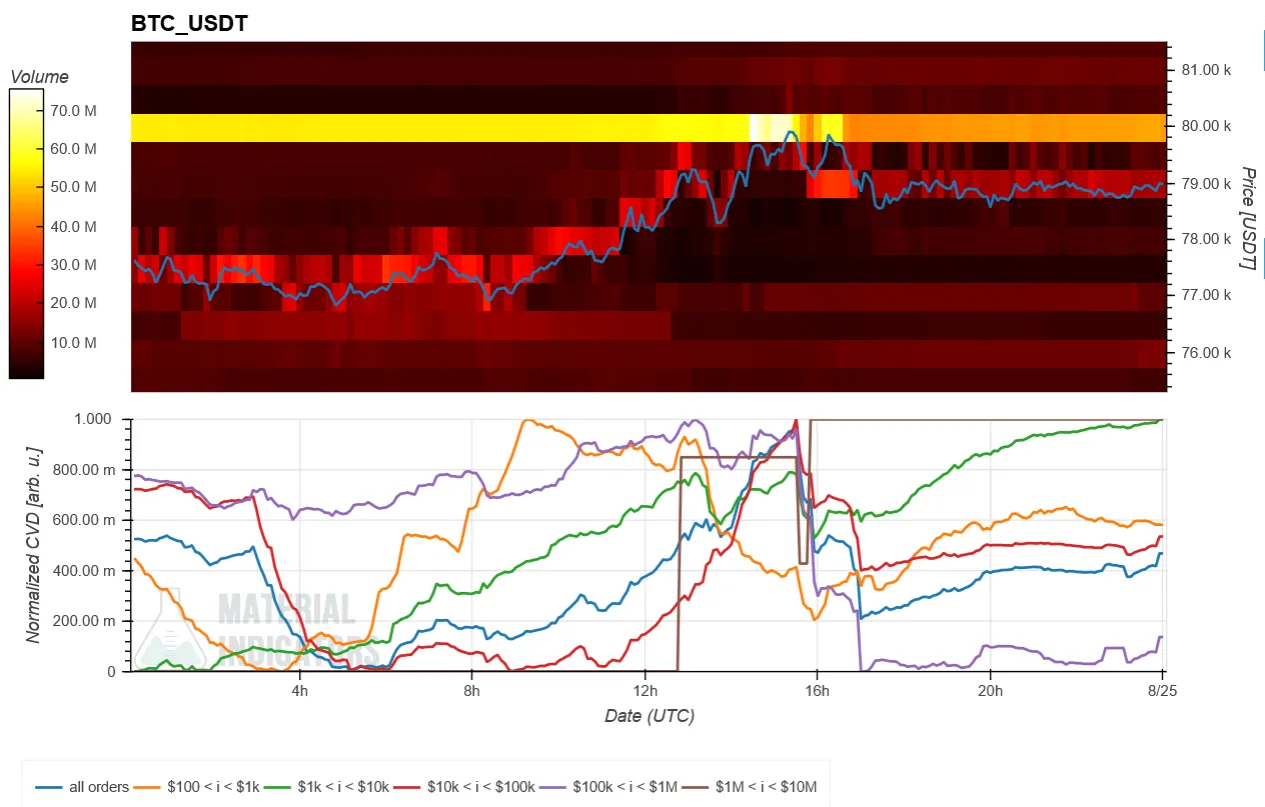Click the BTC_USDT chart title
The width and height of the screenshot is (1265, 807).
(189, 24)
